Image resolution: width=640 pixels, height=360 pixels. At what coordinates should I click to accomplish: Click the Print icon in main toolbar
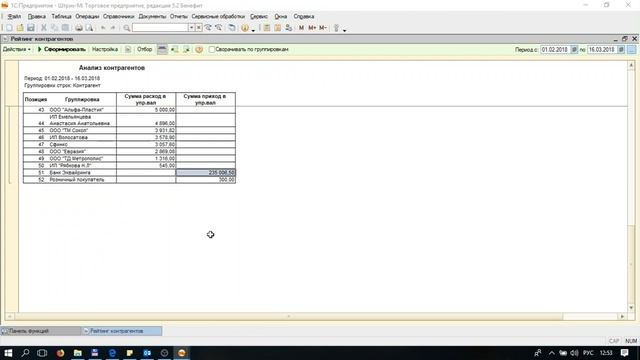coord(78,28)
